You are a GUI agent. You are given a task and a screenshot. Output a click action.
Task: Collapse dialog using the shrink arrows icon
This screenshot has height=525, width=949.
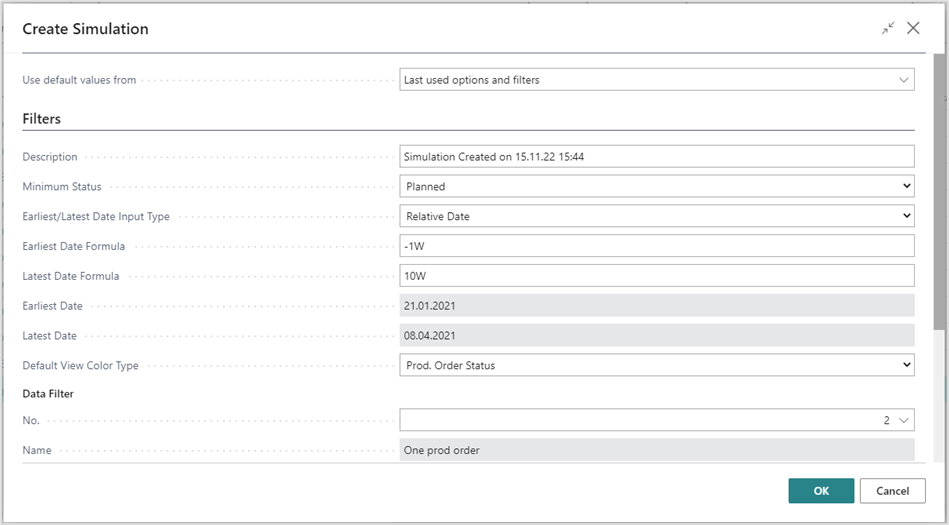pos(888,28)
